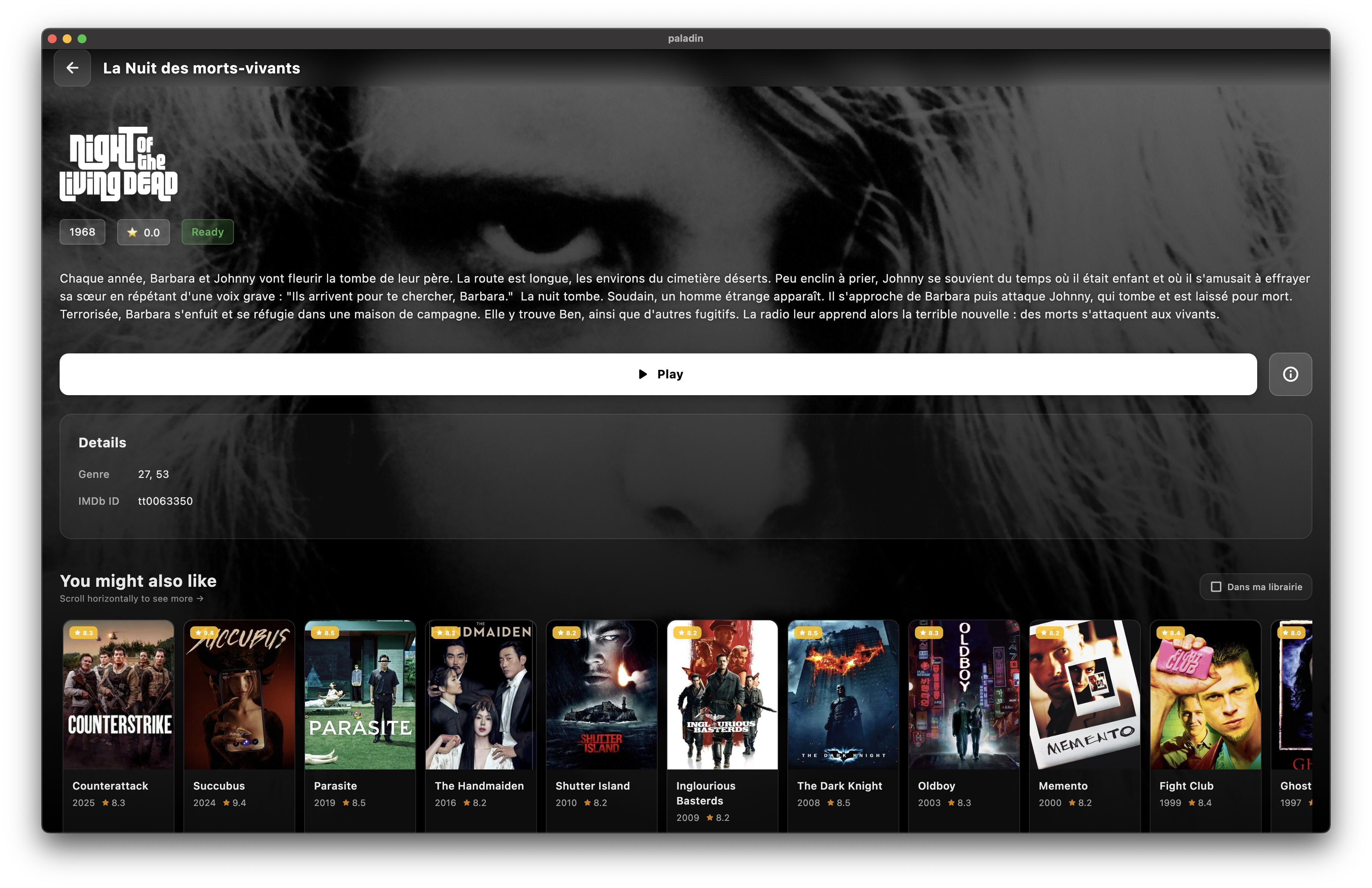
Task: Click the star rating 0.0 badge
Action: coord(143,232)
